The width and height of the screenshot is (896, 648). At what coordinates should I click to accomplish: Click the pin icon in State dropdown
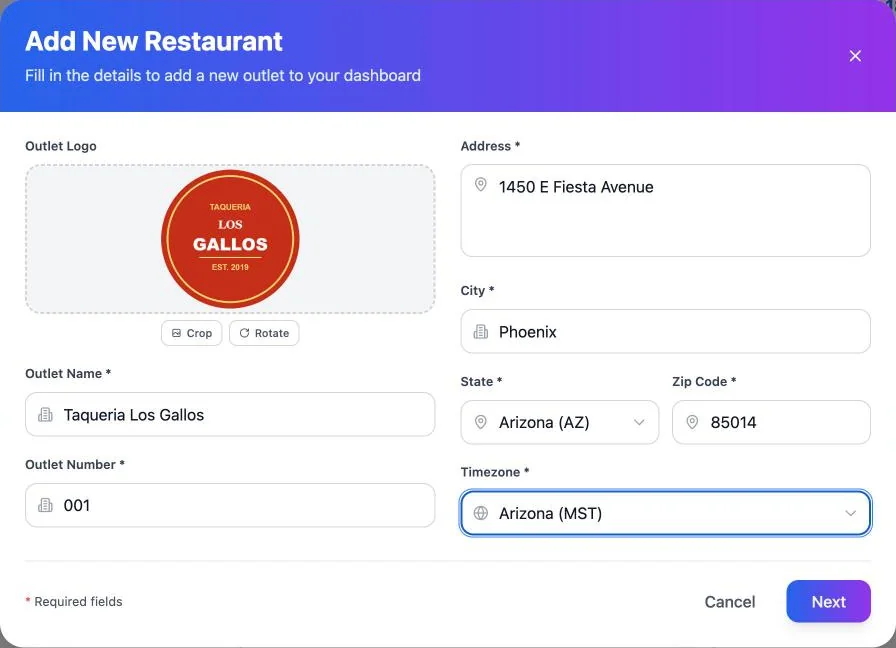(481, 422)
